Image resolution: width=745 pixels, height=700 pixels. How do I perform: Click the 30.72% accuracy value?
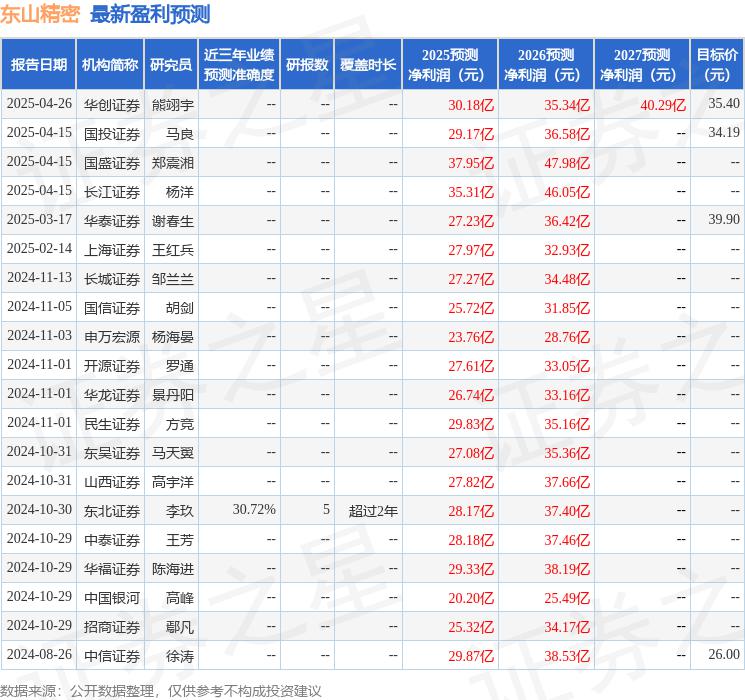coord(254,509)
